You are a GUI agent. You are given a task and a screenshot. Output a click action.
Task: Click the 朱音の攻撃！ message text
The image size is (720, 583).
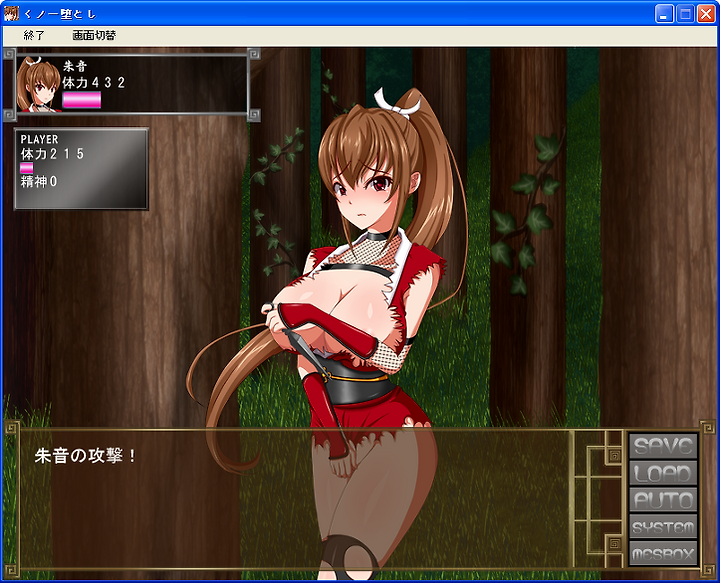[85, 456]
